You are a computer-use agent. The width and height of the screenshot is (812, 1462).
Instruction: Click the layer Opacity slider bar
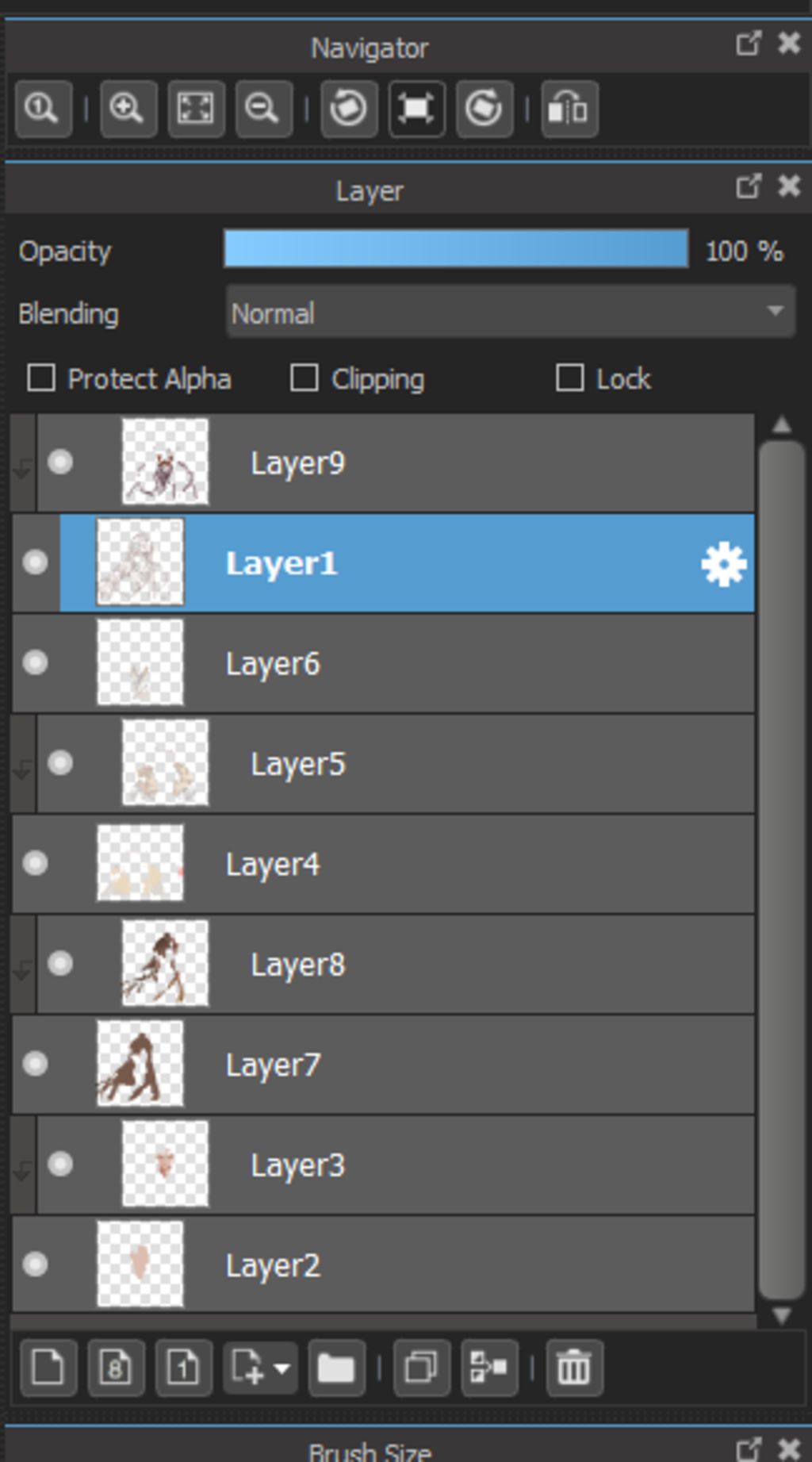(x=456, y=249)
